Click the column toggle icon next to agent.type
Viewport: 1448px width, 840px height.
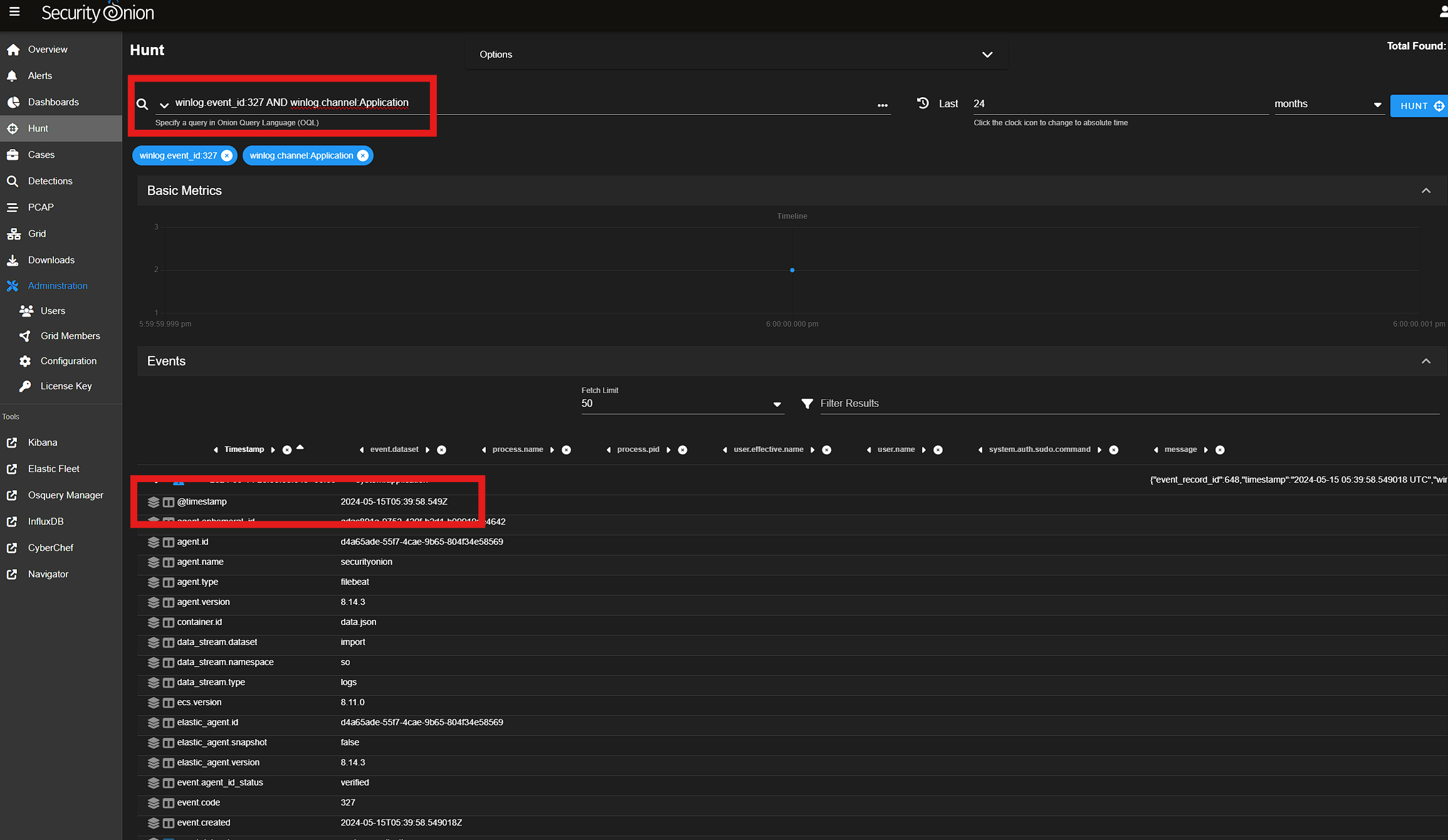tap(169, 582)
